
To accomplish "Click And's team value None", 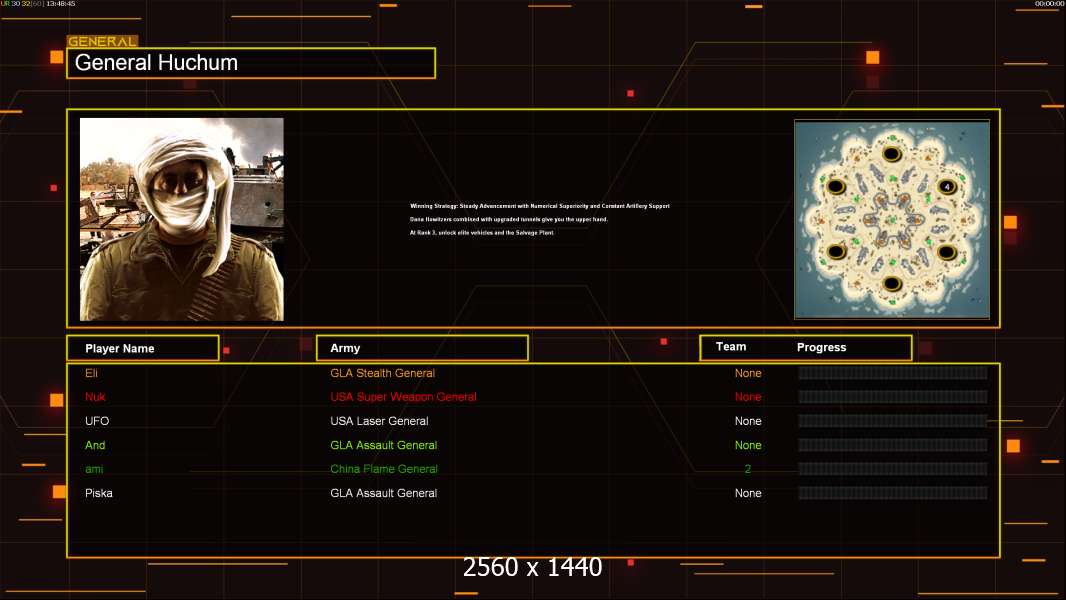I will tap(748, 445).
